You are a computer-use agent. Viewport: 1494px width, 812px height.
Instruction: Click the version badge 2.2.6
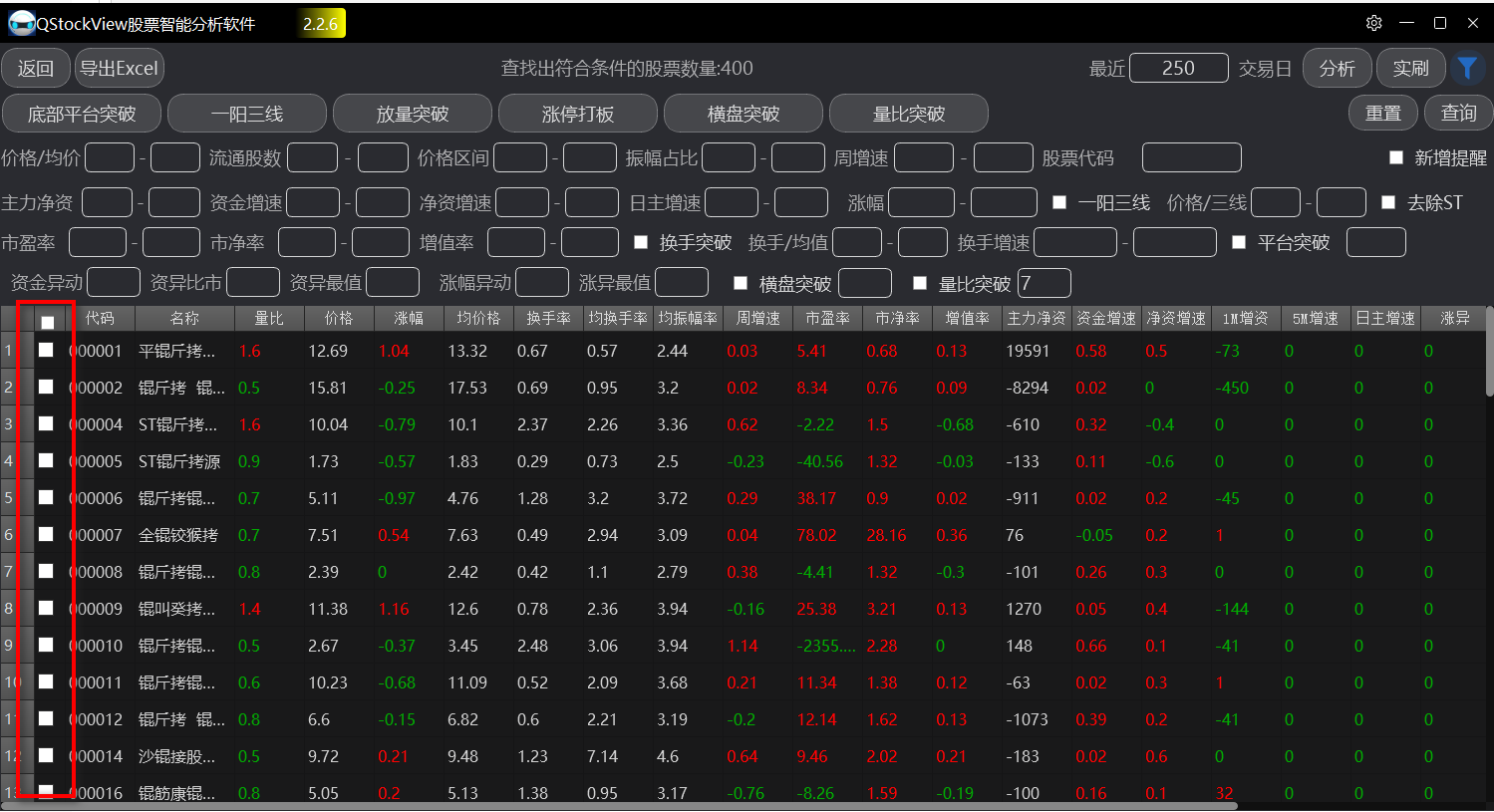tap(321, 24)
